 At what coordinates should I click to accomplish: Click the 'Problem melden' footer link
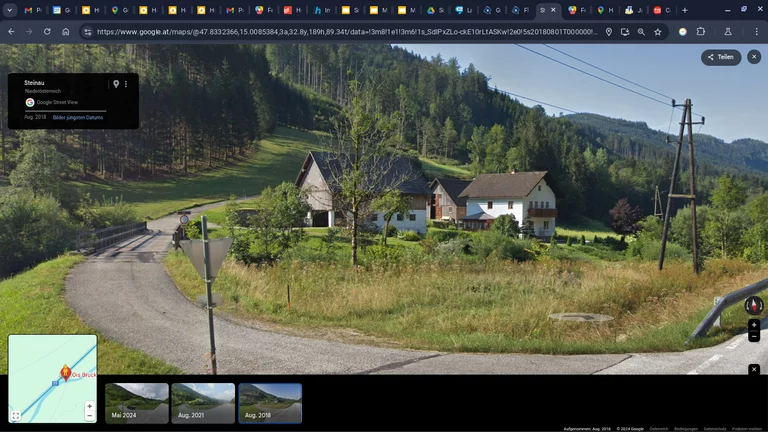[746, 428]
